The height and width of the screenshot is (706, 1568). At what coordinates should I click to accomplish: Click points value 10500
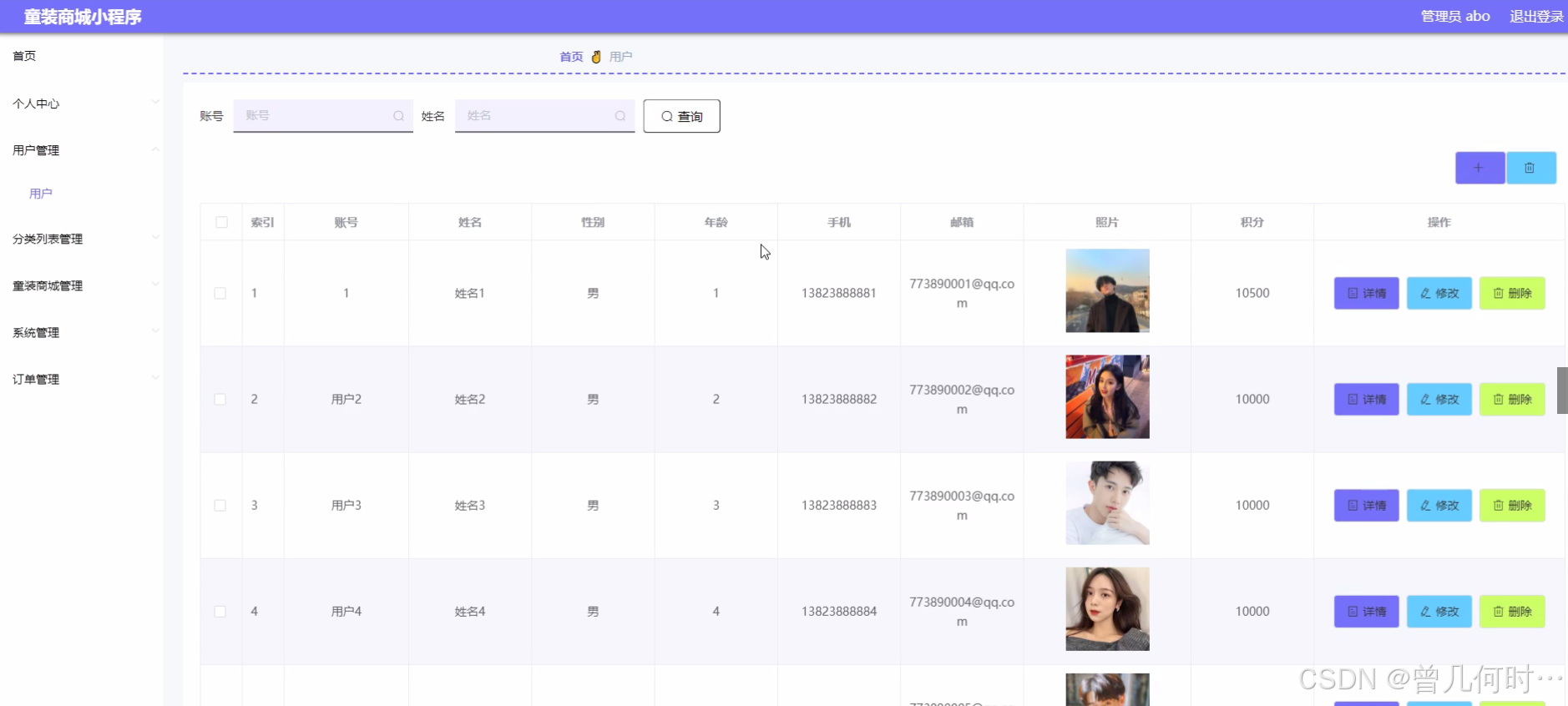[1252, 293]
